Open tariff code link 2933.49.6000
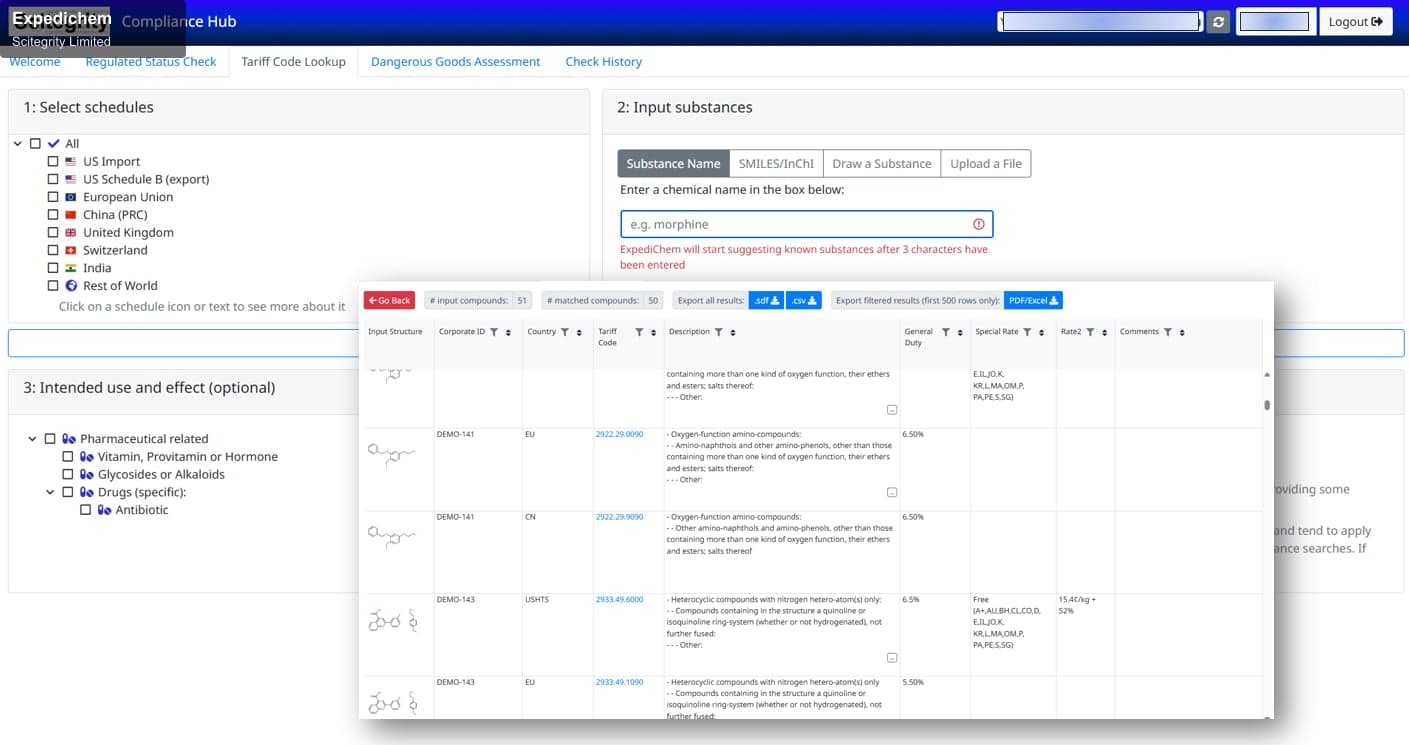 [620, 600]
